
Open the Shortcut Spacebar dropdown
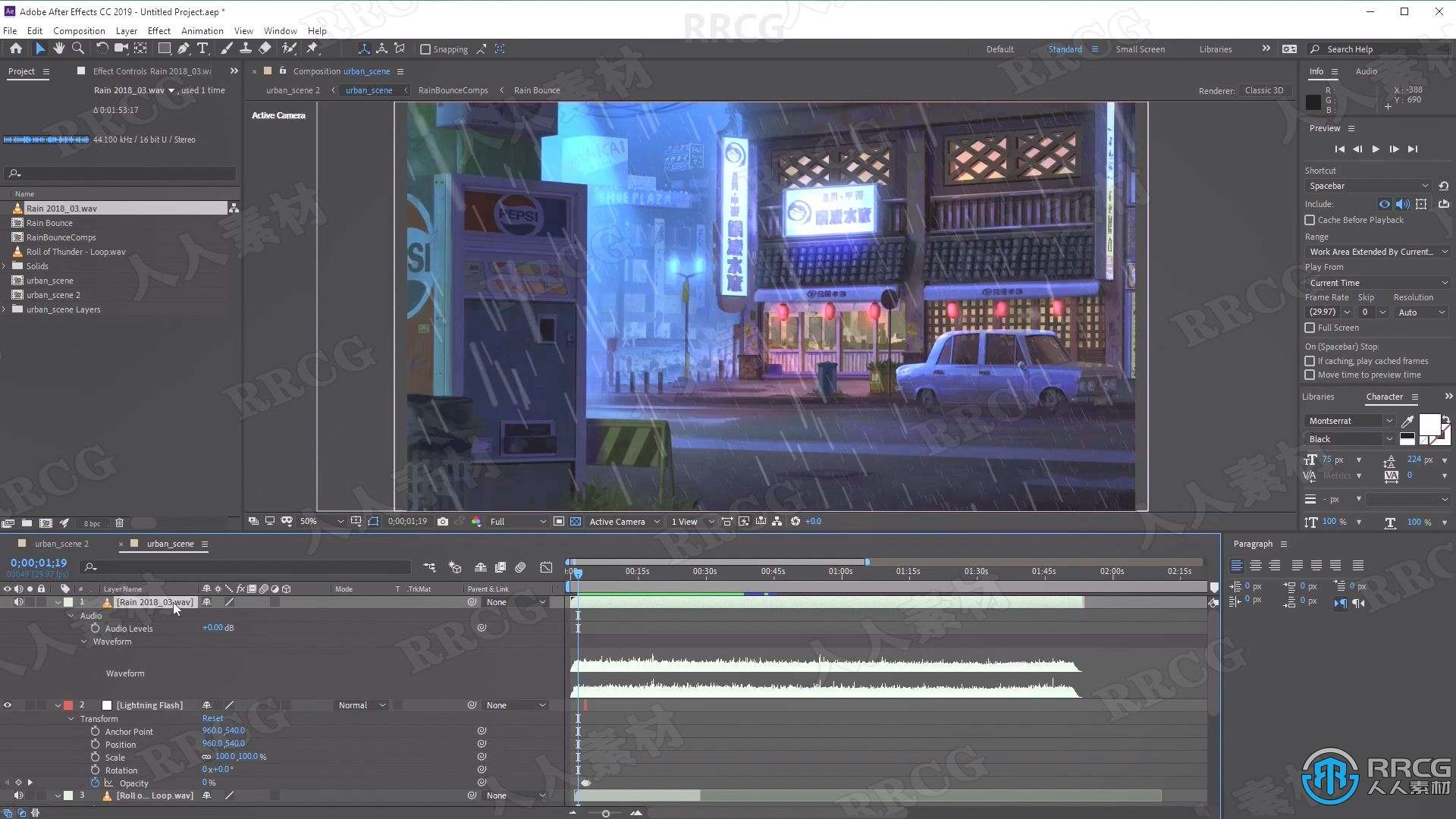(1368, 186)
